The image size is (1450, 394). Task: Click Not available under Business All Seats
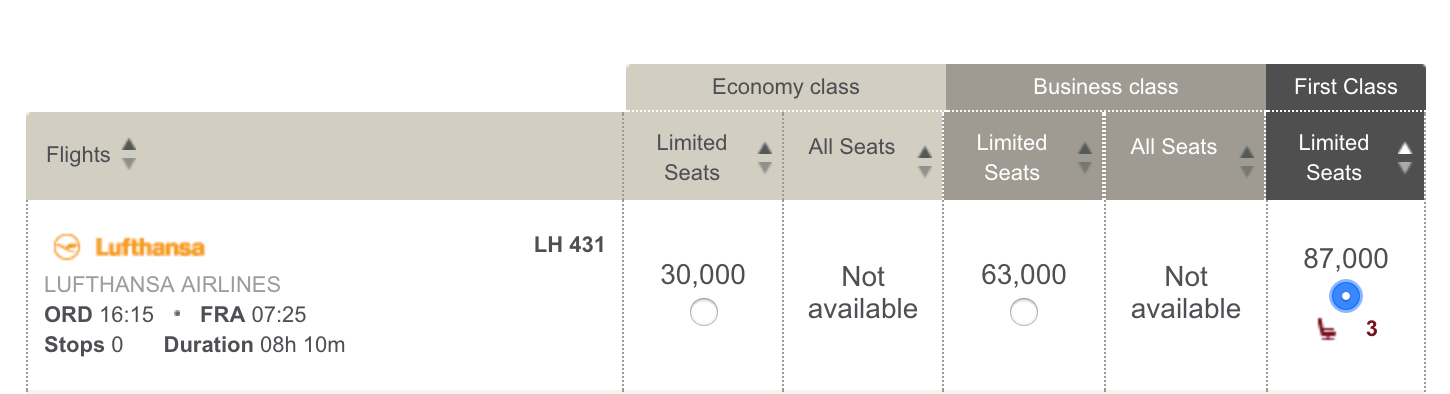[1186, 292]
